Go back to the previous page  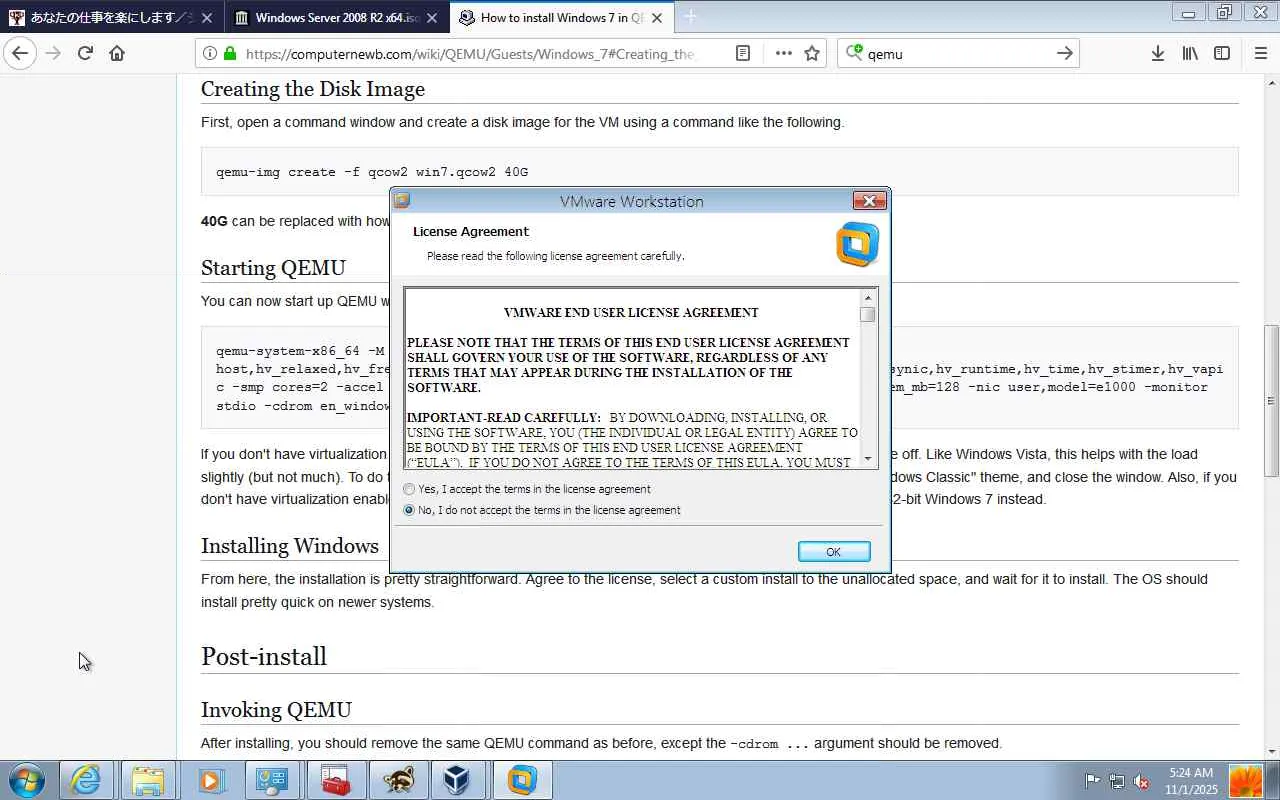20,53
